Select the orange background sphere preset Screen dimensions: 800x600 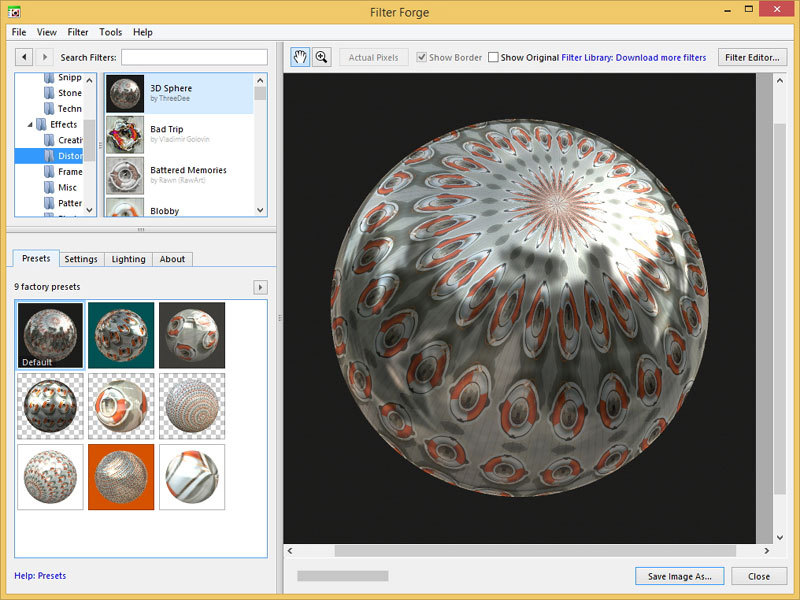tap(121, 477)
